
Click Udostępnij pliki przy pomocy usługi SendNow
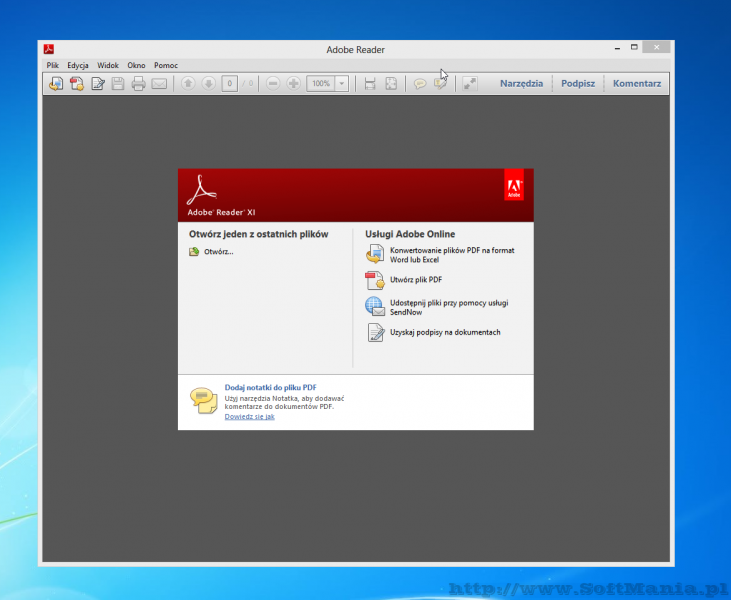[449, 307]
